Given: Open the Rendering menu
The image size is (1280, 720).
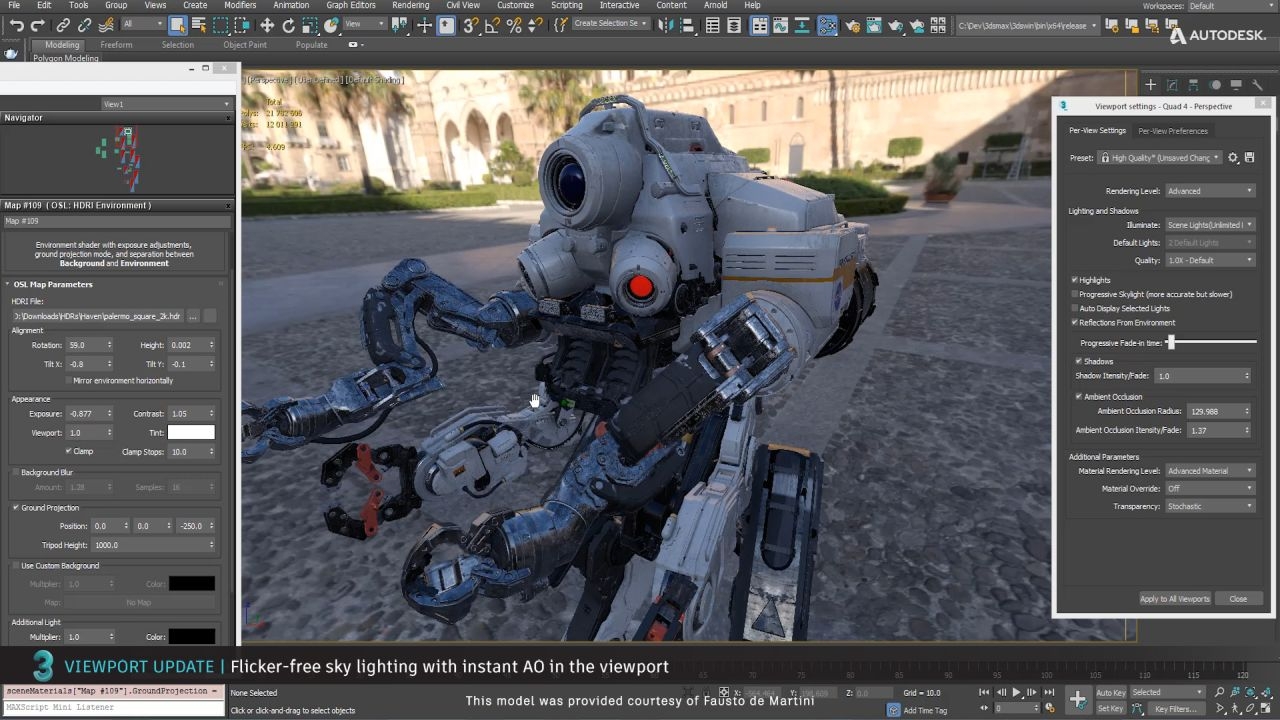Looking at the screenshot, I should click(x=409, y=5).
